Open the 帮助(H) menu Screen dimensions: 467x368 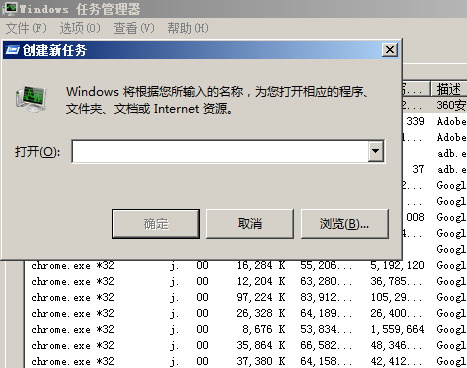[188, 28]
